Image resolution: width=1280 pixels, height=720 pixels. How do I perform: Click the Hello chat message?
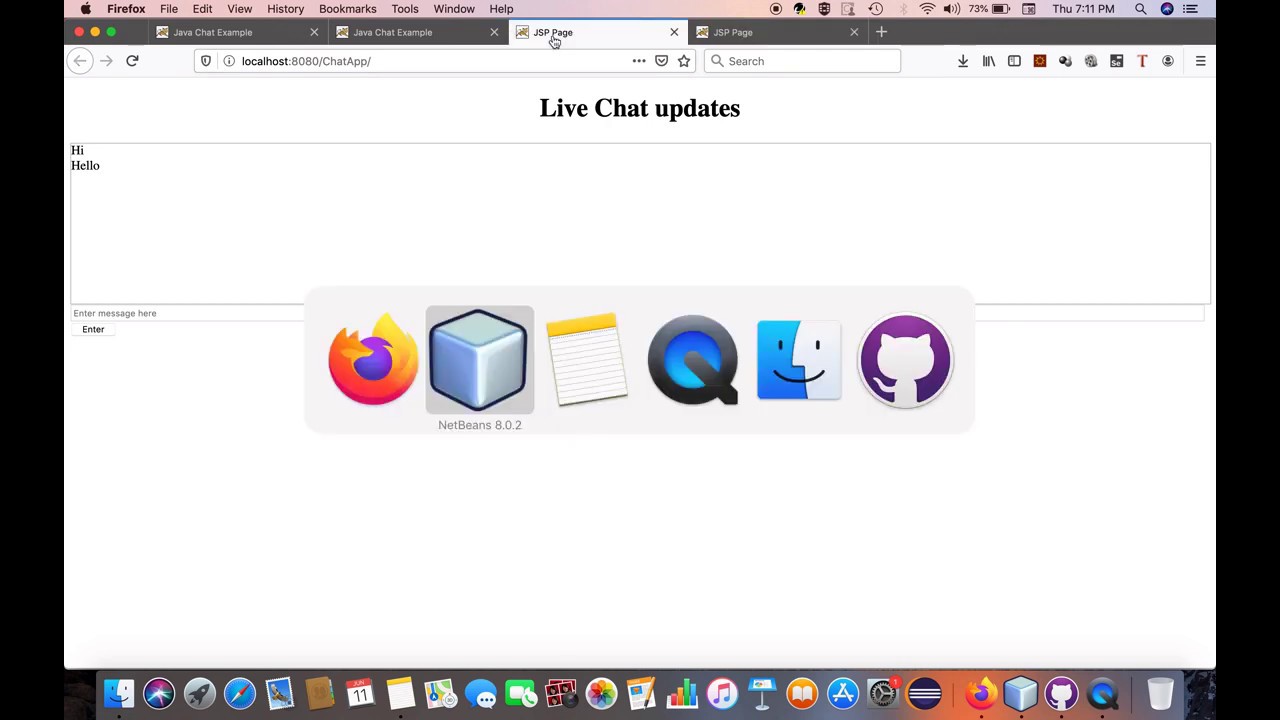pos(85,166)
